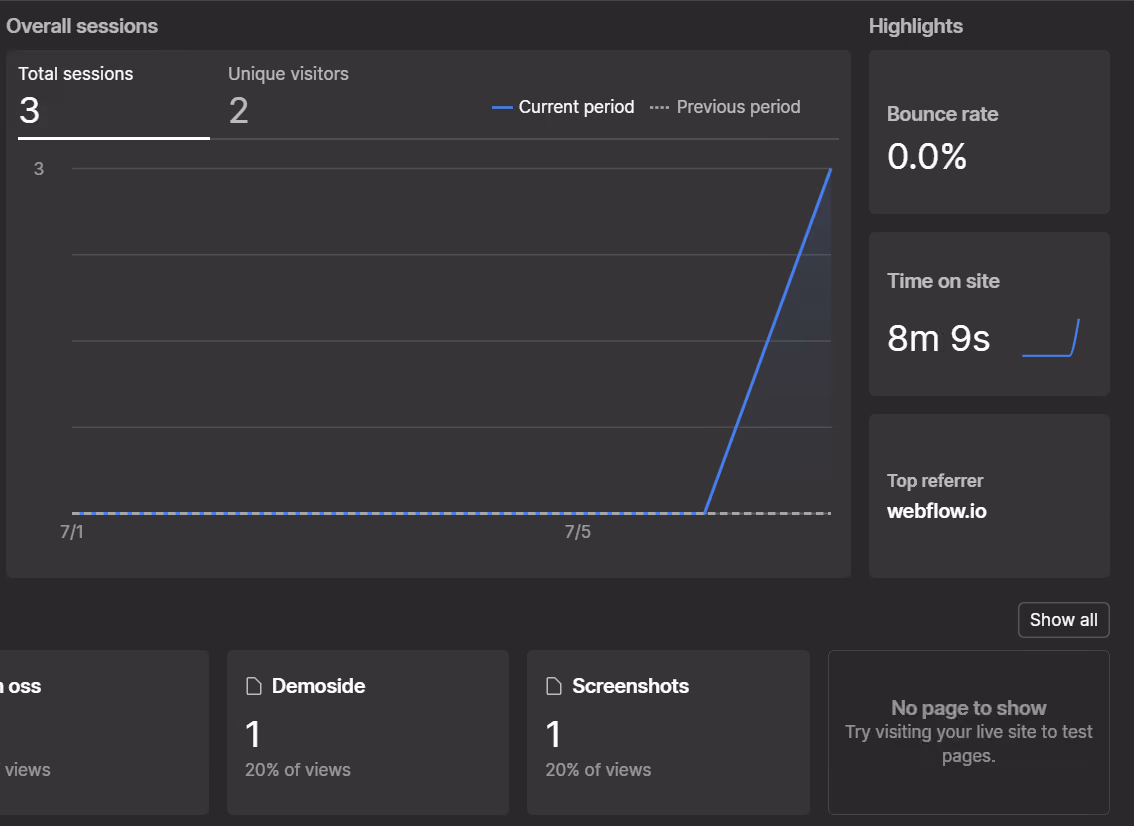Viewport: 1134px width, 826px height.
Task: Click the Highlights heading
Action: pyautogui.click(x=916, y=26)
